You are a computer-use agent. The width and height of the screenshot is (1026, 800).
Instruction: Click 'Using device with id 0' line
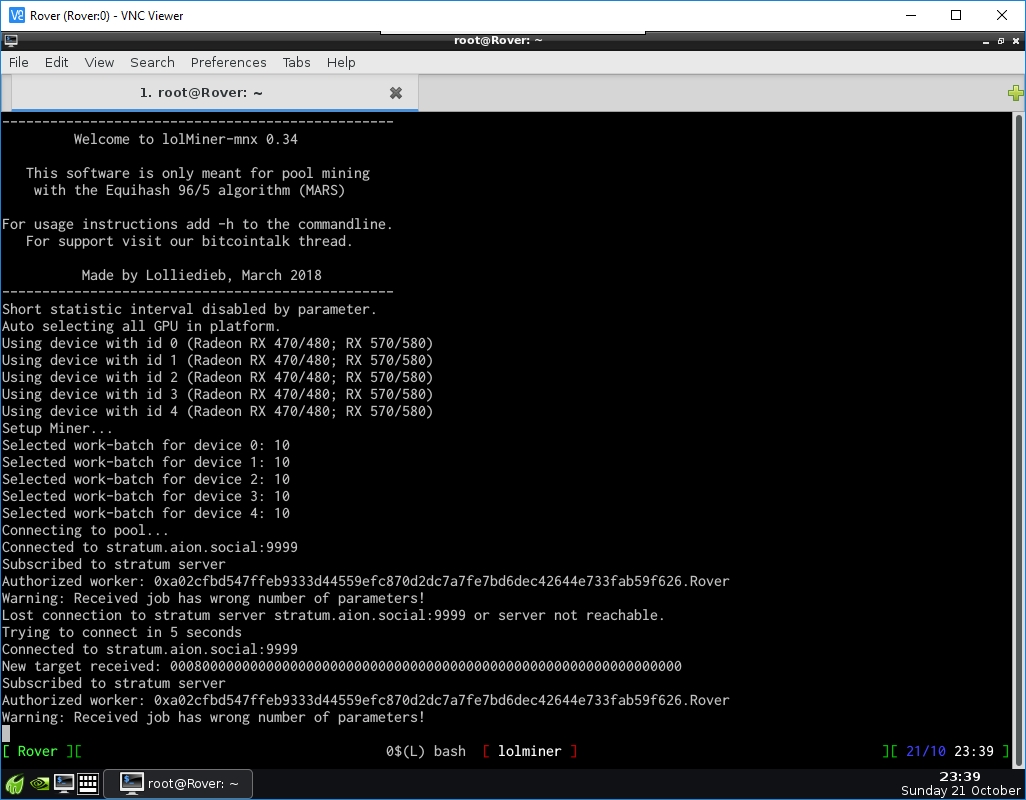217,343
